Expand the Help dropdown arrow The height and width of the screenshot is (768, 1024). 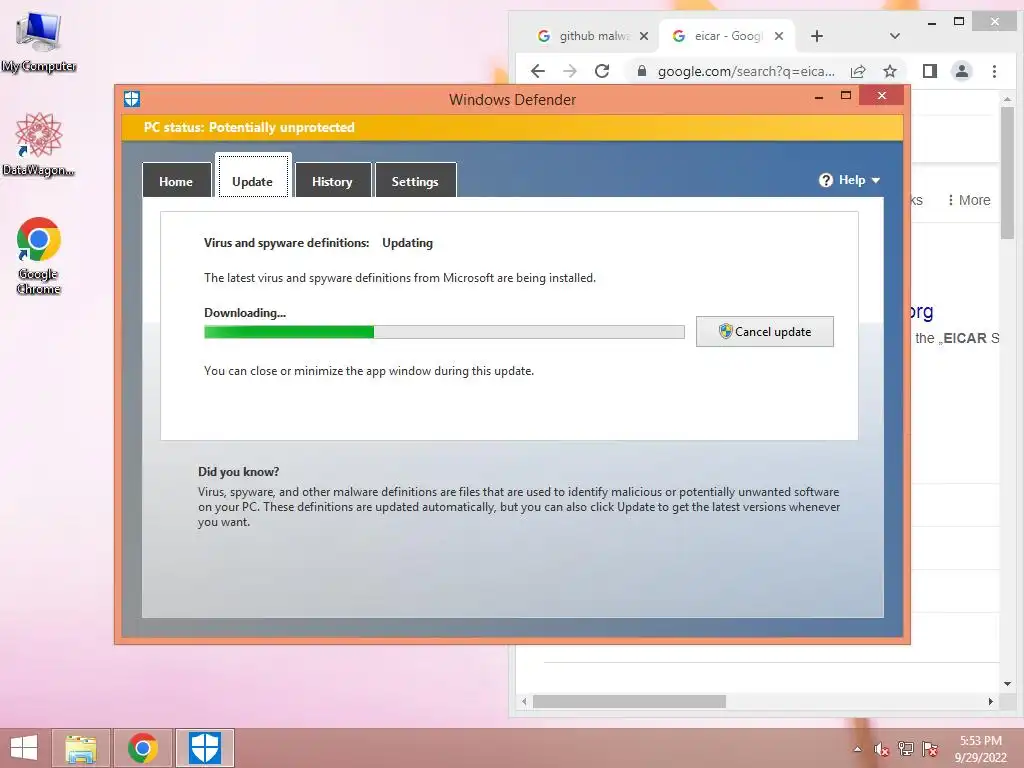[x=876, y=180]
